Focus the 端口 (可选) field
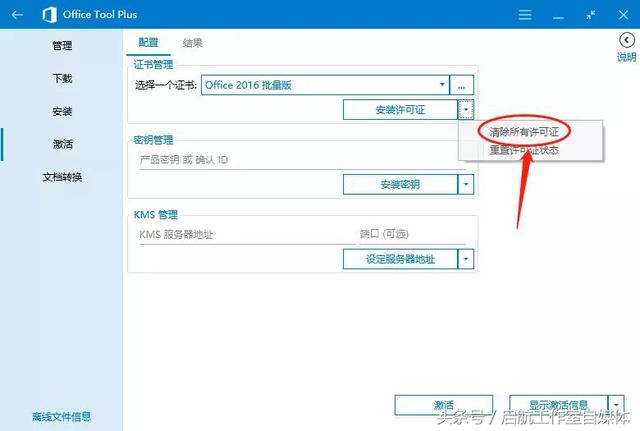Screen dimensions: 640x431 [x=412, y=234]
